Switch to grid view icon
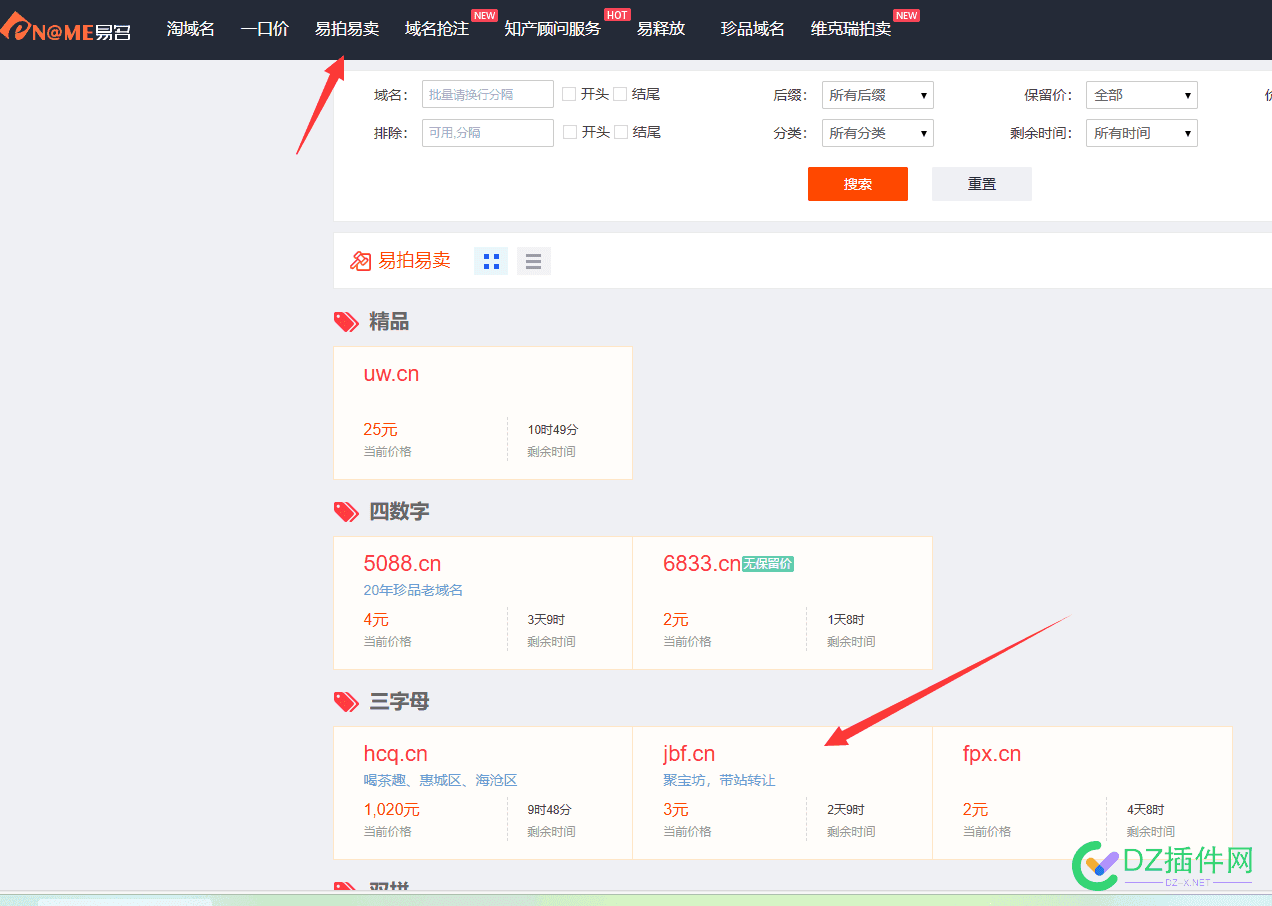This screenshot has height=906, width=1272. tap(491, 261)
